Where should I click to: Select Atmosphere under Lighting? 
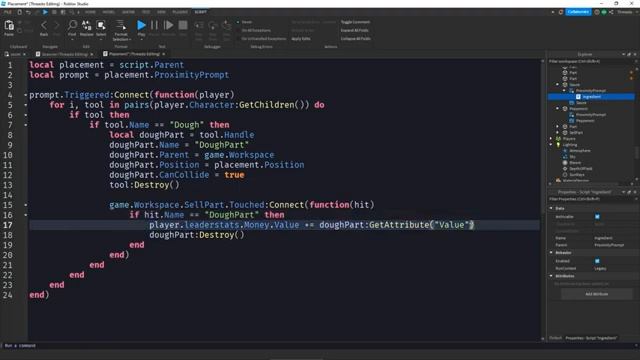580,151
